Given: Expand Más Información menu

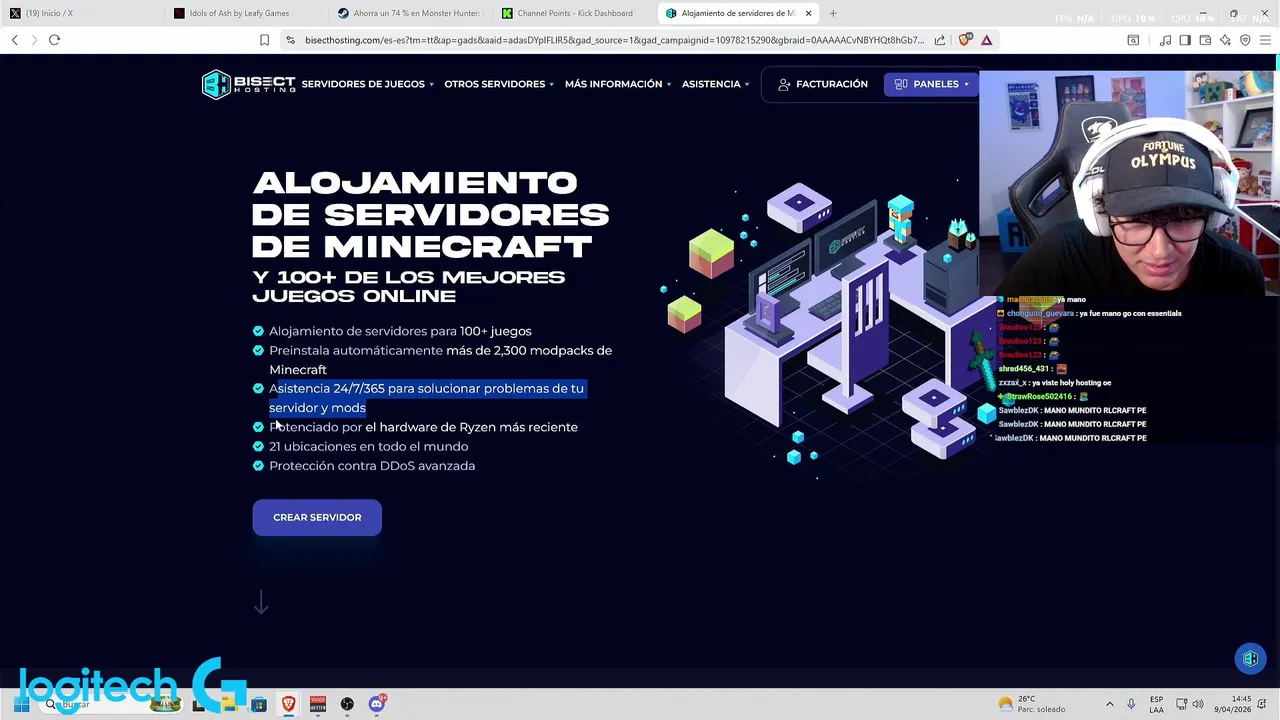Looking at the screenshot, I should [x=618, y=84].
